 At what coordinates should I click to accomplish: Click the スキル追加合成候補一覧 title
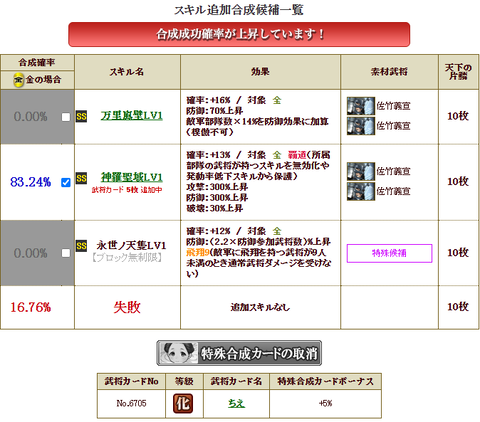(x=239, y=10)
